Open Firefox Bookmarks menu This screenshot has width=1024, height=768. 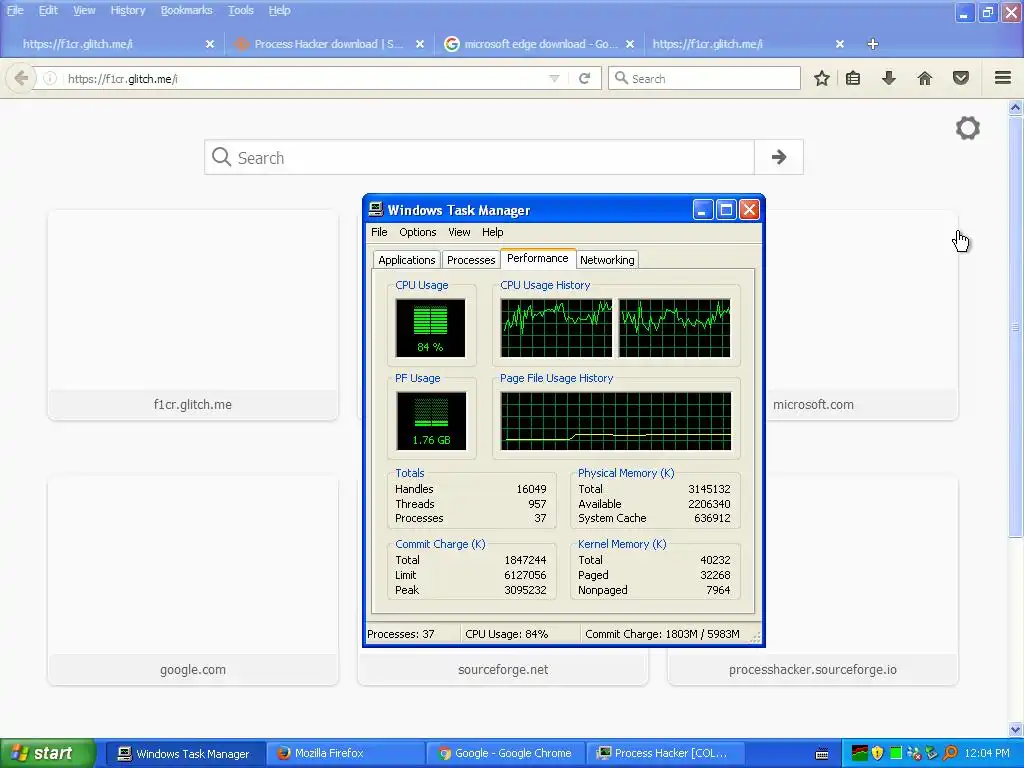[x=186, y=10]
